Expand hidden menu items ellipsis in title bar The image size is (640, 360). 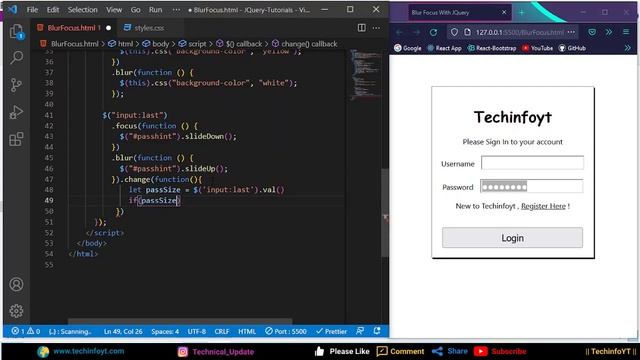click(176, 10)
